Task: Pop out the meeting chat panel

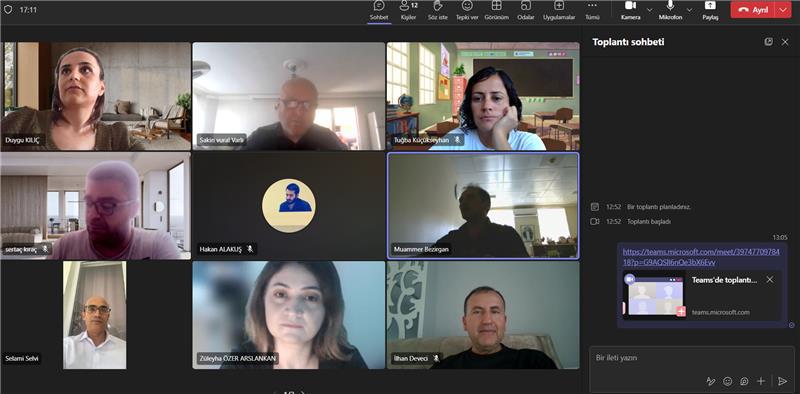Action: point(768,42)
